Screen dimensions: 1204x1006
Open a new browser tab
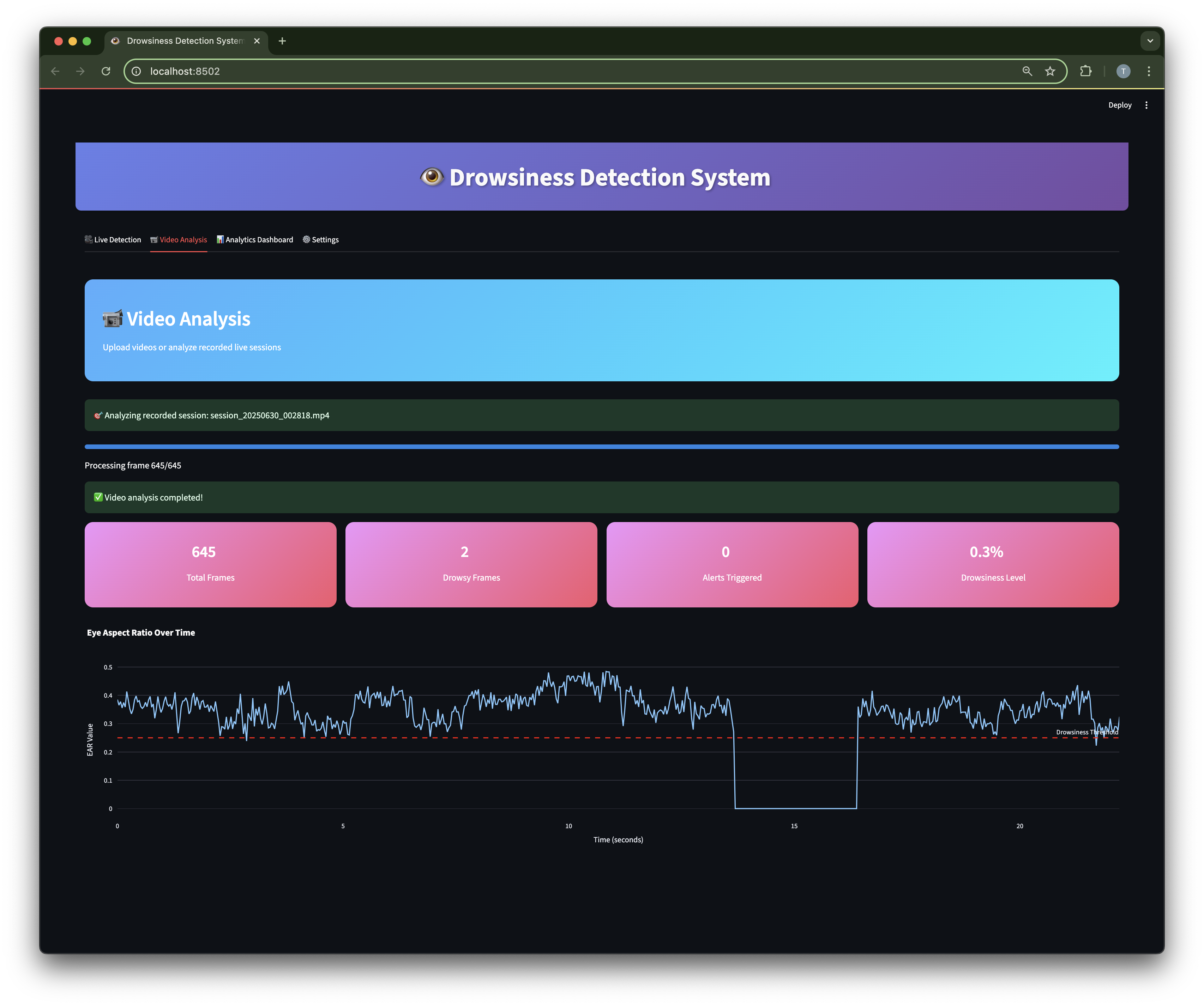[282, 41]
